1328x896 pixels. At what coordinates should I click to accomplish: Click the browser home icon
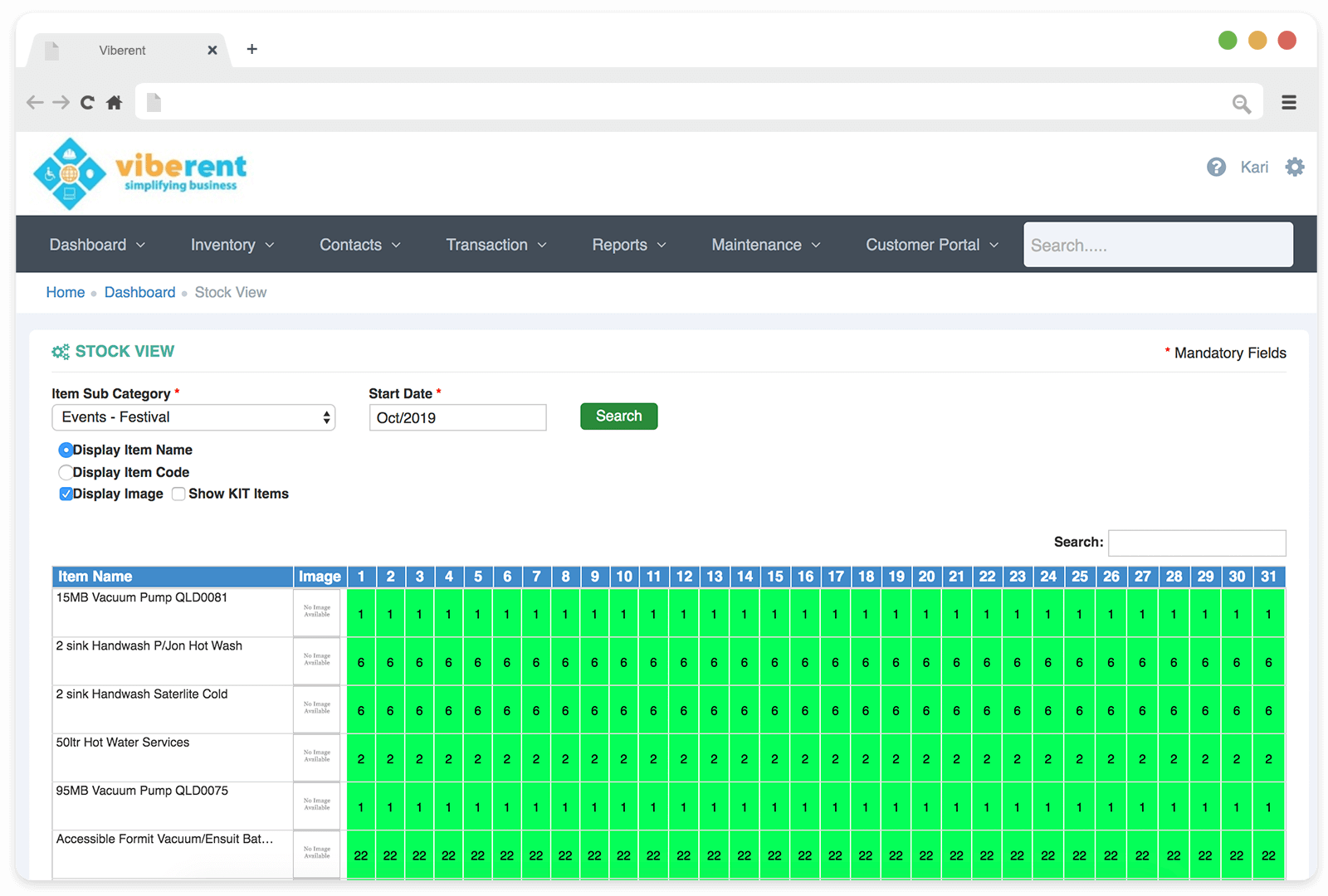[x=115, y=103]
